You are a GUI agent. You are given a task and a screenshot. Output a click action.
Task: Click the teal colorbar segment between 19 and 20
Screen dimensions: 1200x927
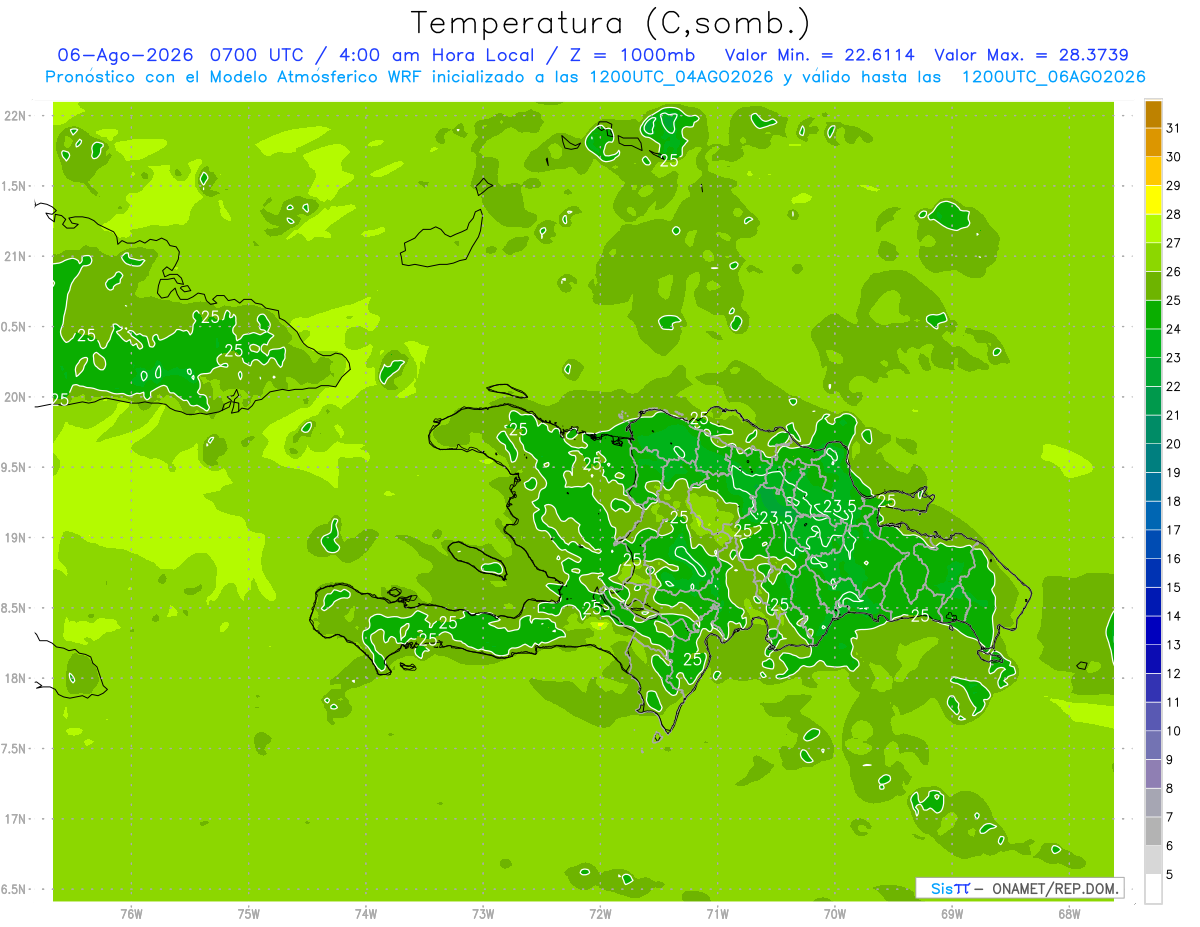point(1153,458)
